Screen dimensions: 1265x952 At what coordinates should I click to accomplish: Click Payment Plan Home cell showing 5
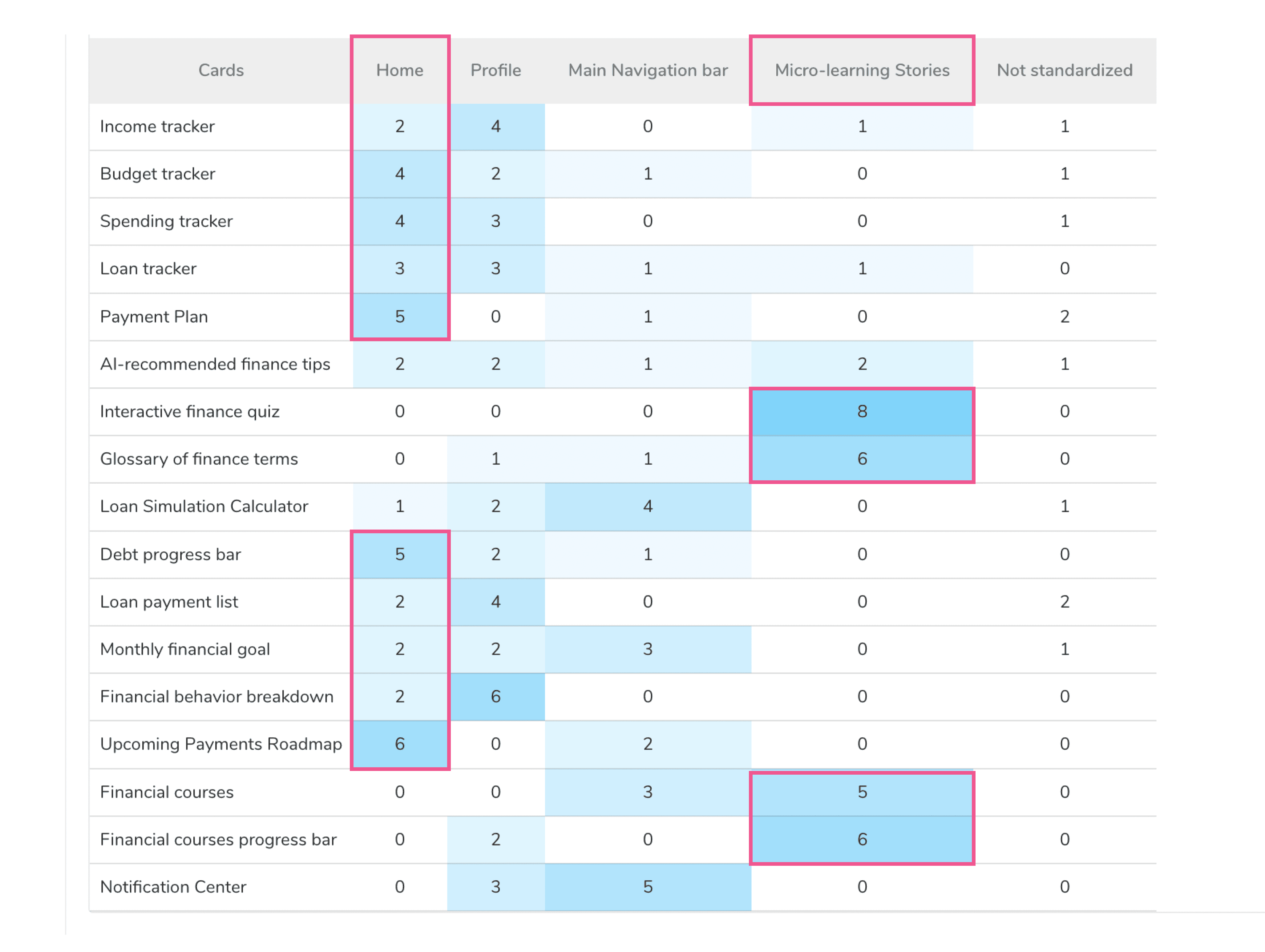tap(399, 316)
